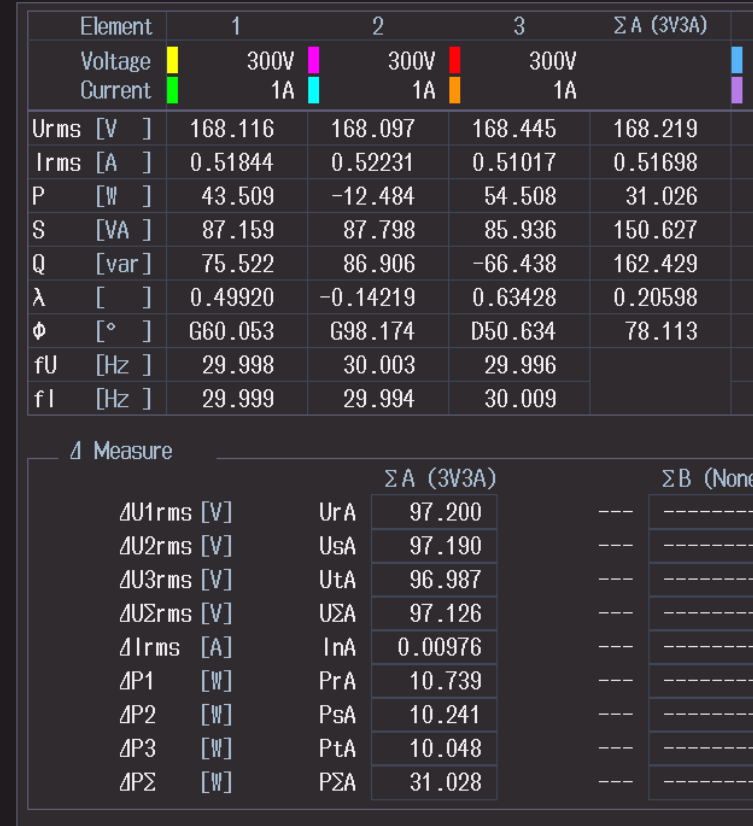Image resolution: width=753 pixels, height=826 pixels.
Task: Select the purple current swatch at right edge
Action: 737,90
